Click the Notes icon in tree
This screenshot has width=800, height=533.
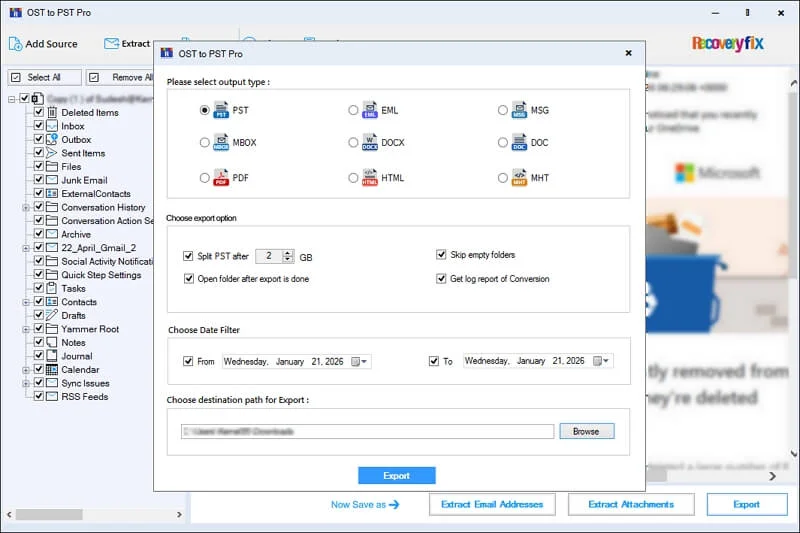(x=52, y=342)
